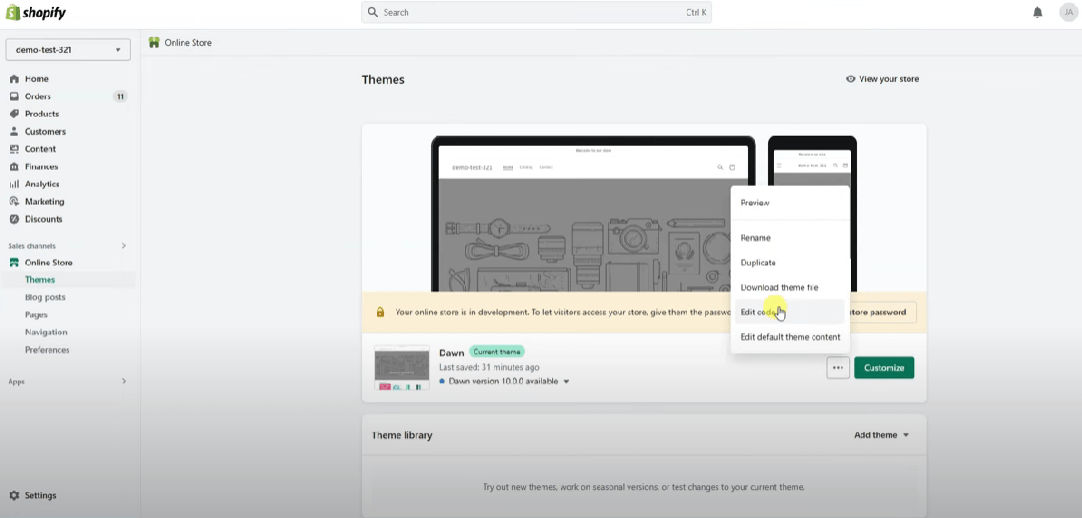Screen dimensions: 1082x518
Task: Click the Home icon in sidebar
Action: tap(14, 79)
